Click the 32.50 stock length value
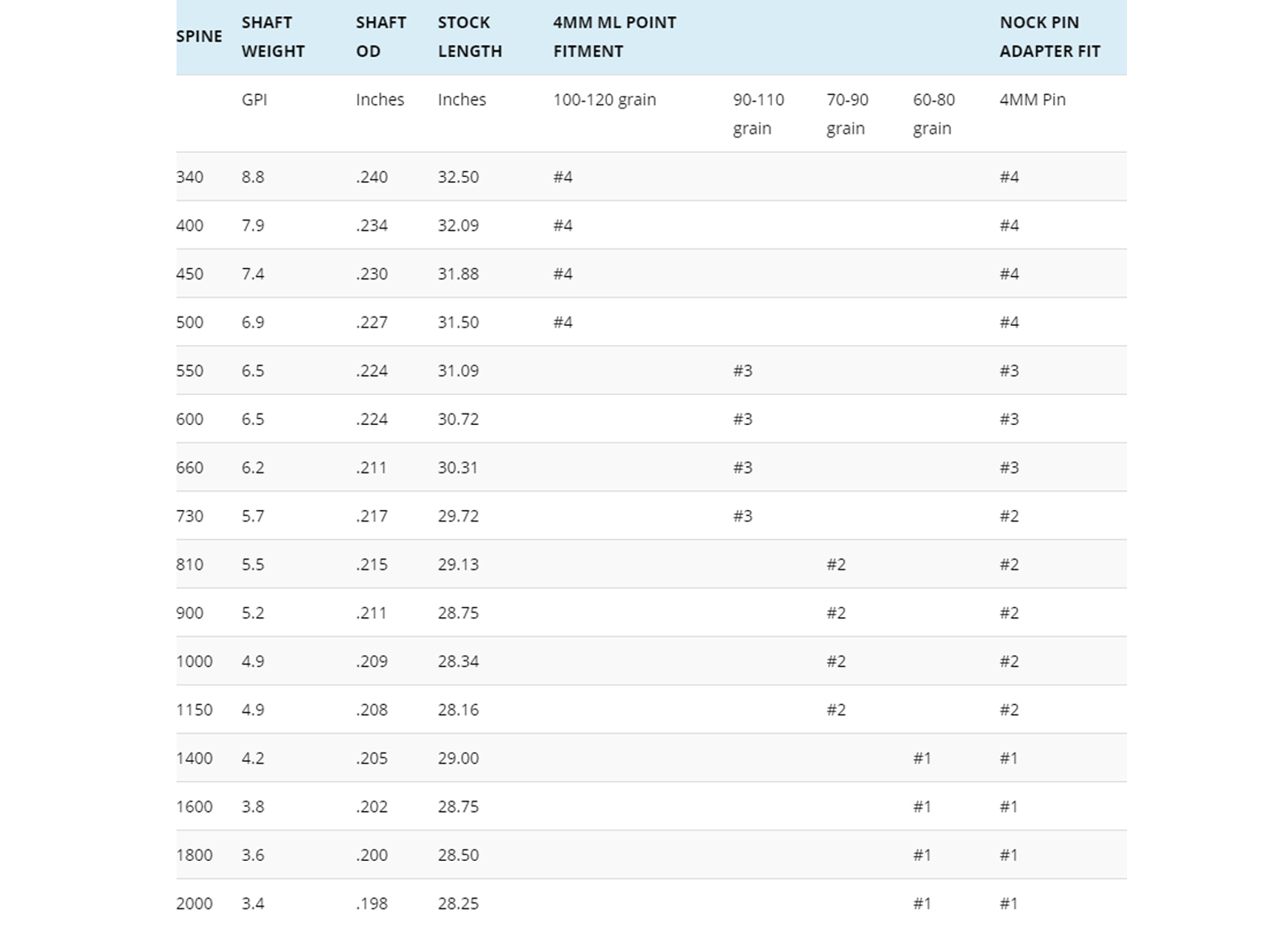 pyautogui.click(x=458, y=177)
